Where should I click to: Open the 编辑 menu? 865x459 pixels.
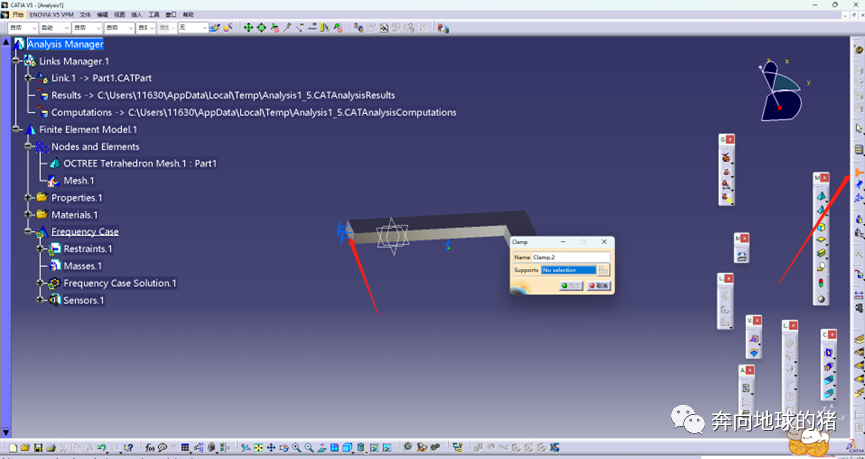point(102,14)
